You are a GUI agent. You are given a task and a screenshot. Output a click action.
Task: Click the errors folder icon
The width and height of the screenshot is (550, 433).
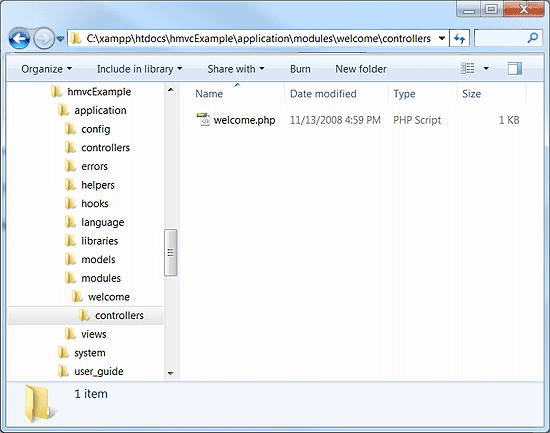70,166
